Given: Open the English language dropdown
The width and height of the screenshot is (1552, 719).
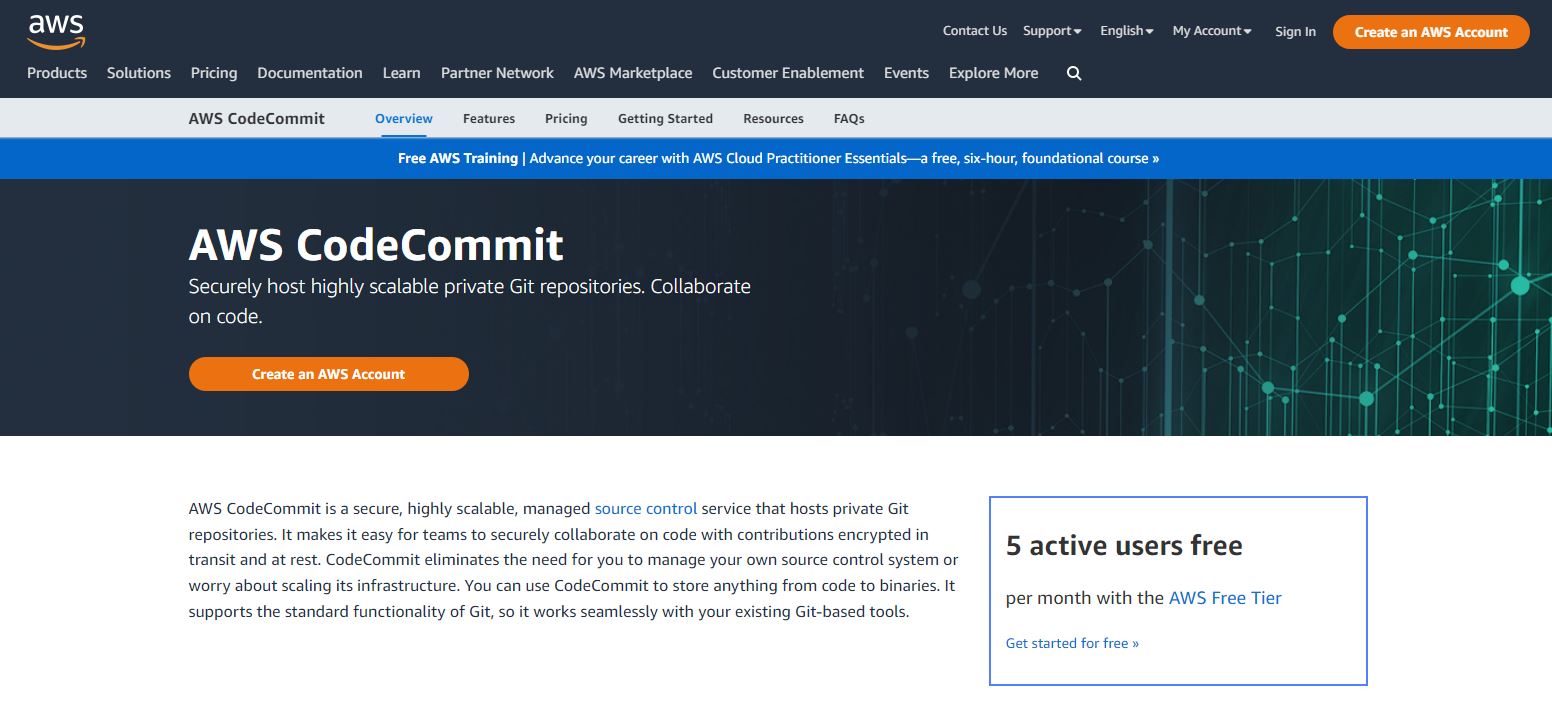Looking at the screenshot, I should click(1127, 31).
